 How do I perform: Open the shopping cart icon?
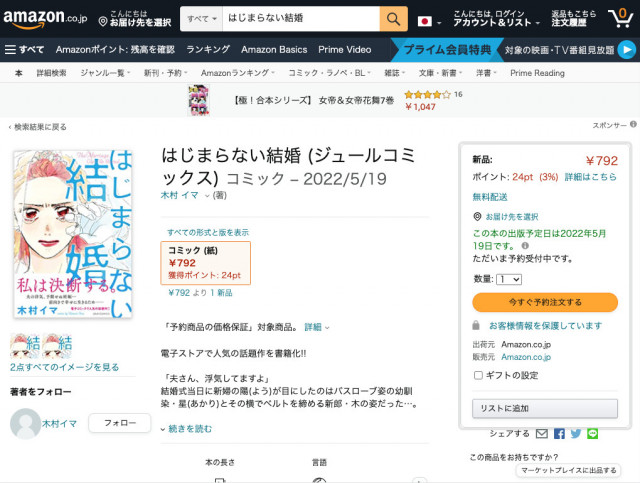621,18
